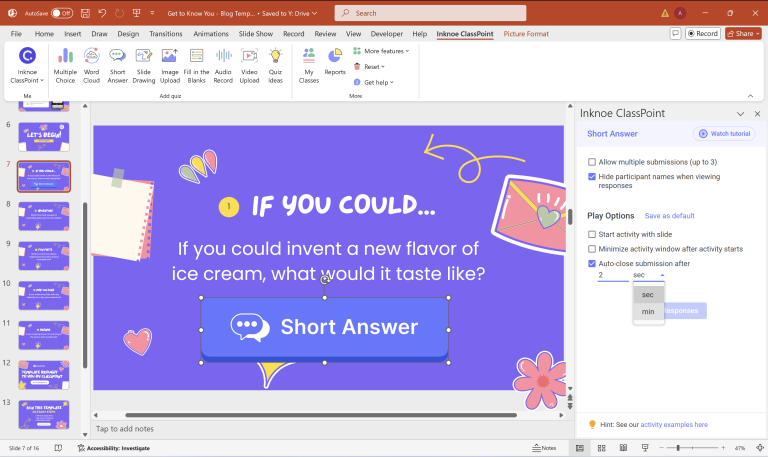Screen dimensions: 768x457
Task: Click the Watch tutorial button
Action: tap(724, 134)
